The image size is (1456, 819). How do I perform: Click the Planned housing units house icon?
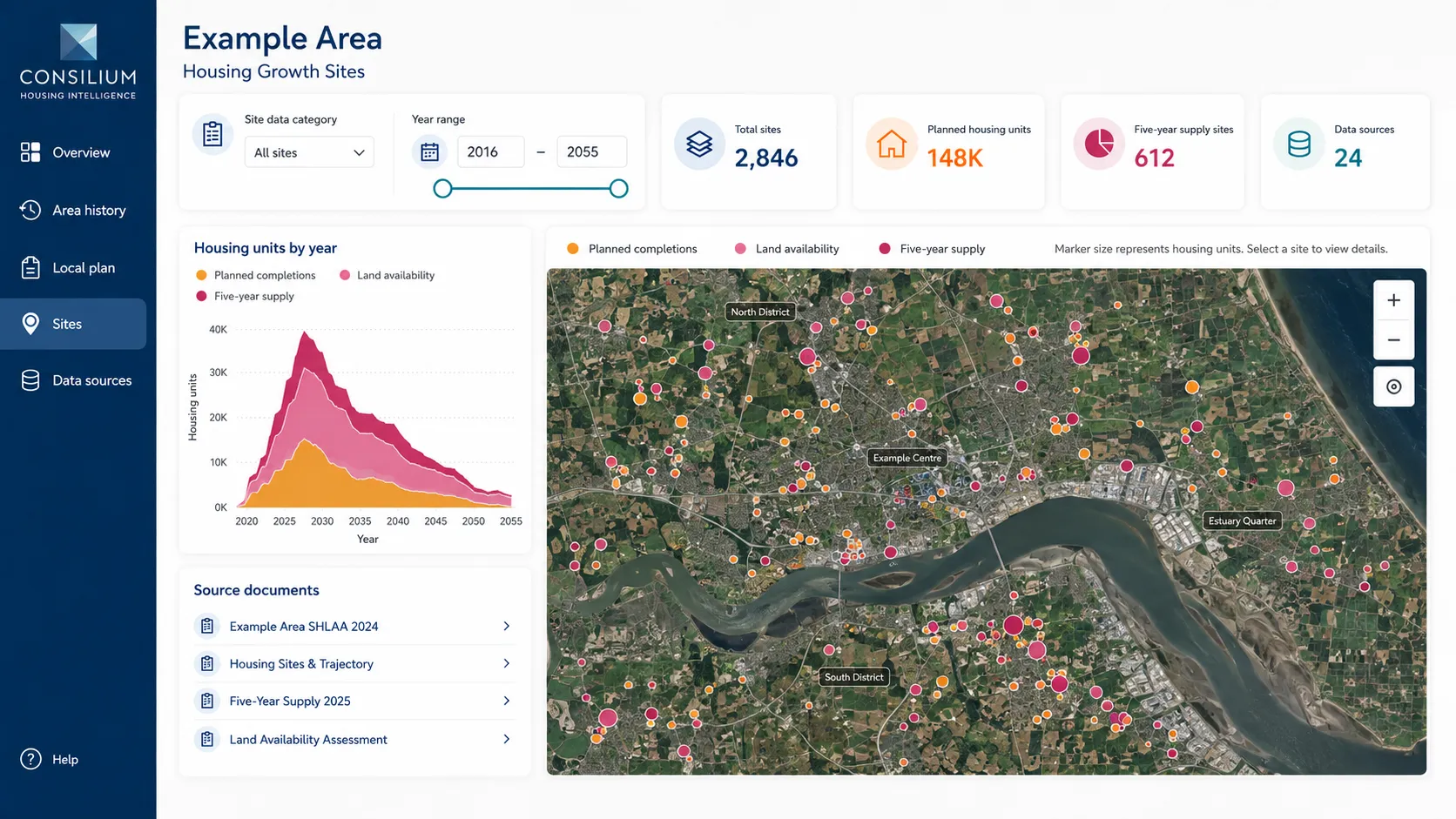[891, 144]
